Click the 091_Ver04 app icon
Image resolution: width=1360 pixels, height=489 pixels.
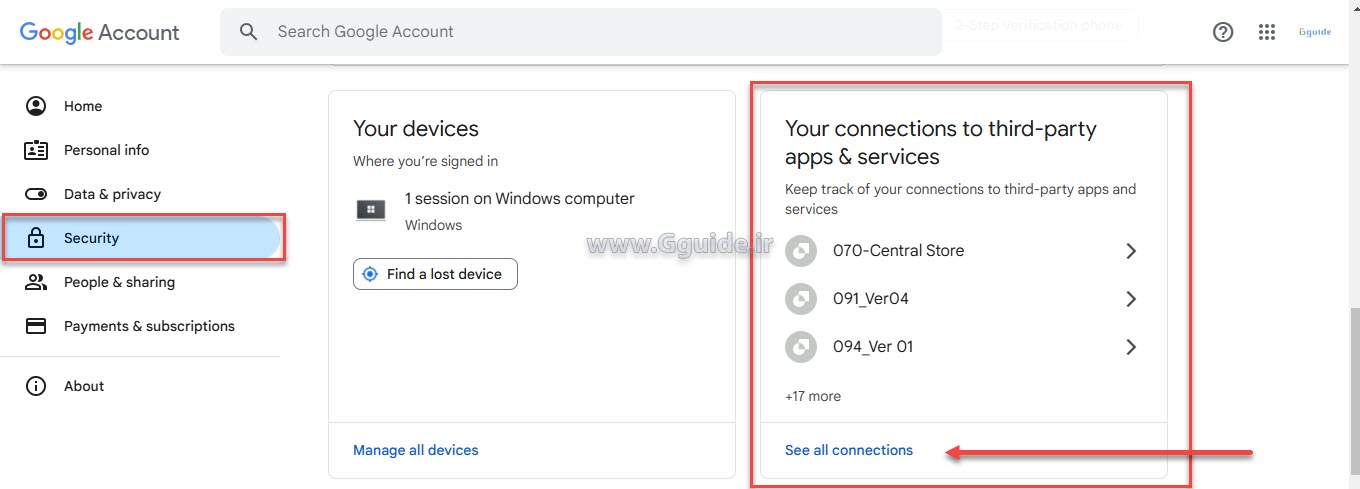point(801,299)
